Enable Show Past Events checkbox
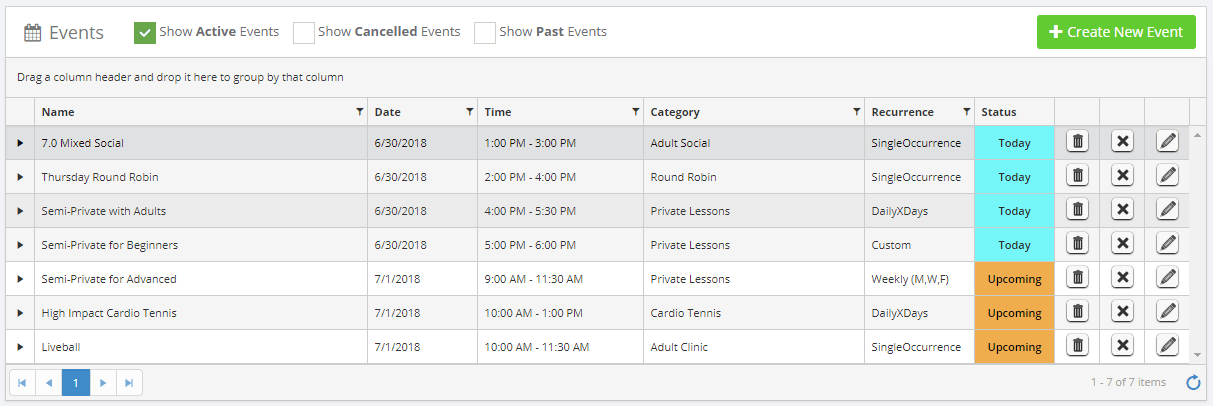Viewport: 1213px width, 406px height. 485,32
